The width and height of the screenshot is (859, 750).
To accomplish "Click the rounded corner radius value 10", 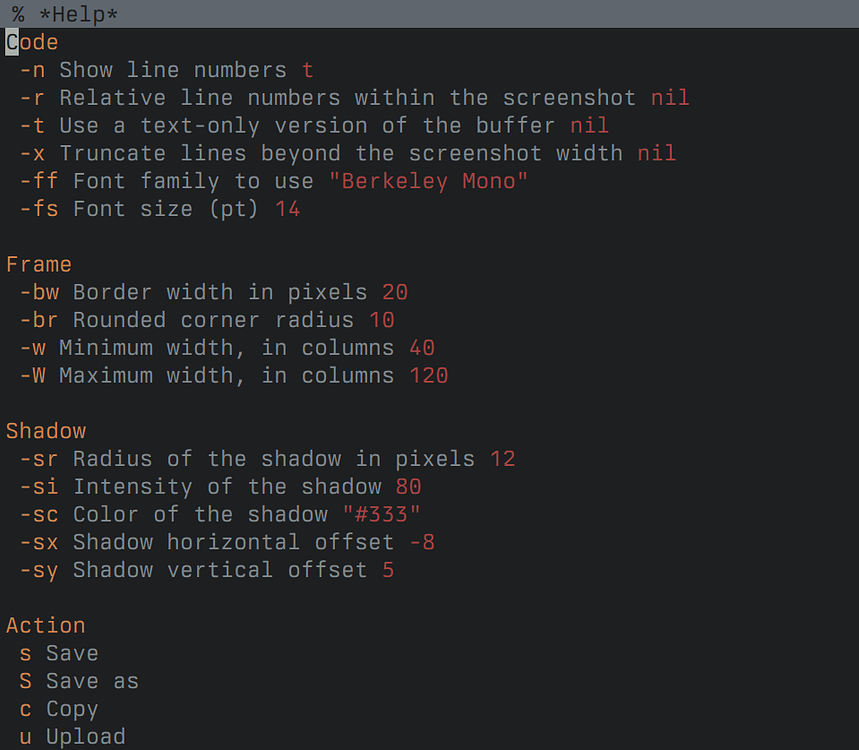I will click(x=384, y=320).
